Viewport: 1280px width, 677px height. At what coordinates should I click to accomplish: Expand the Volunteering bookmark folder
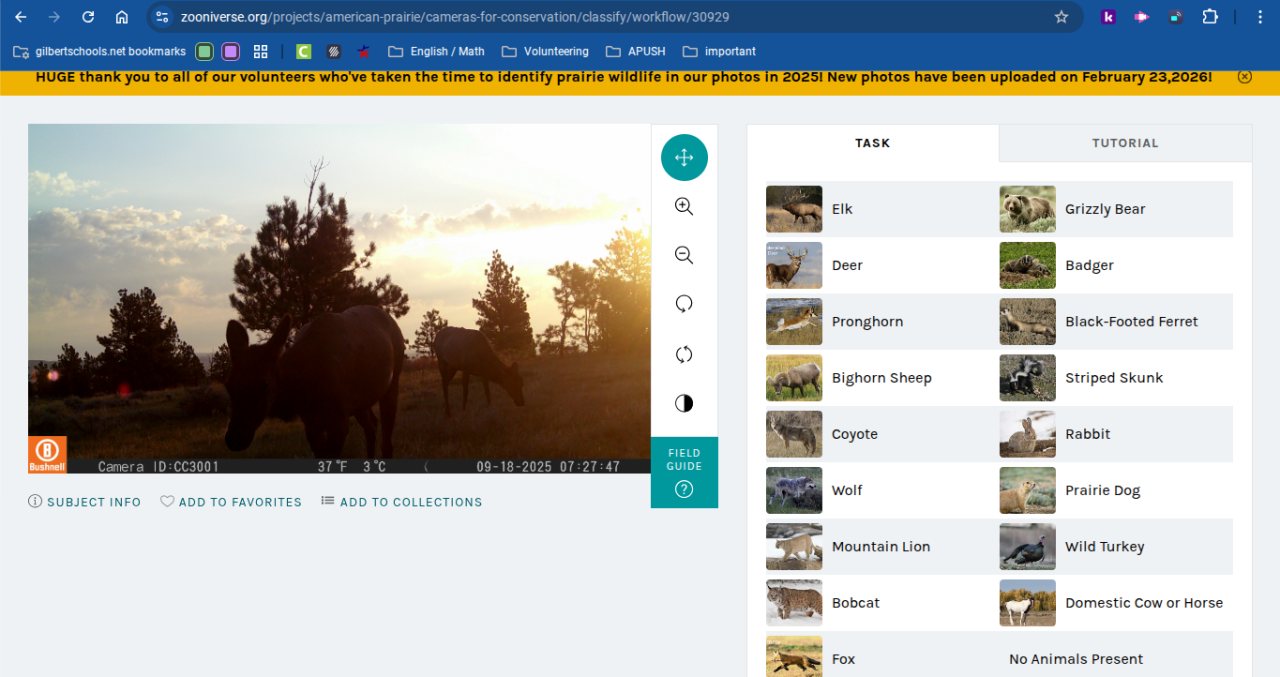coord(545,51)
